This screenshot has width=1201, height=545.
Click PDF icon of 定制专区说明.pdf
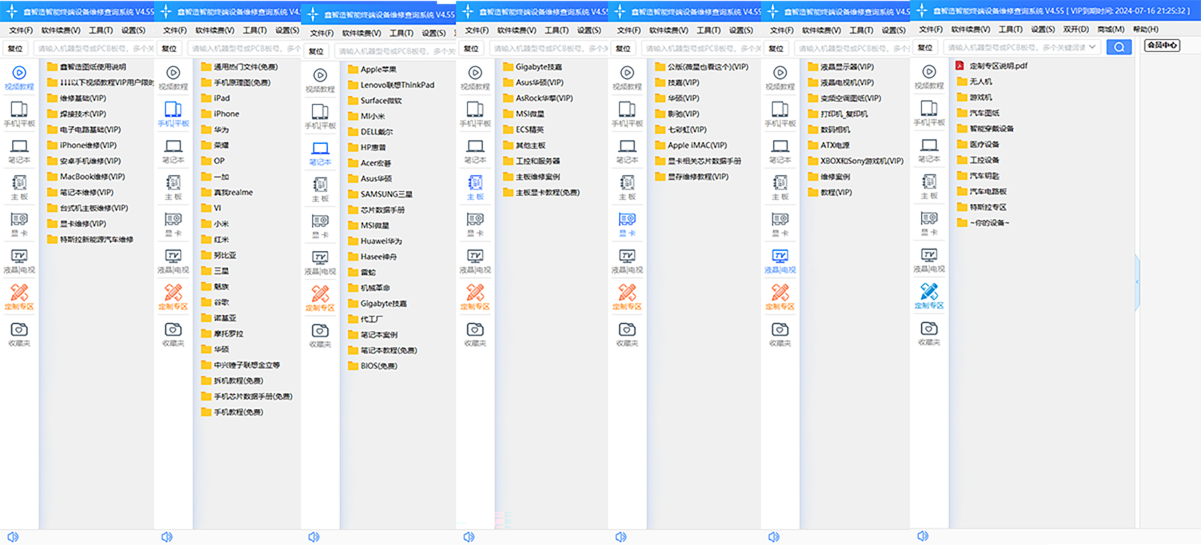point(961,65)
